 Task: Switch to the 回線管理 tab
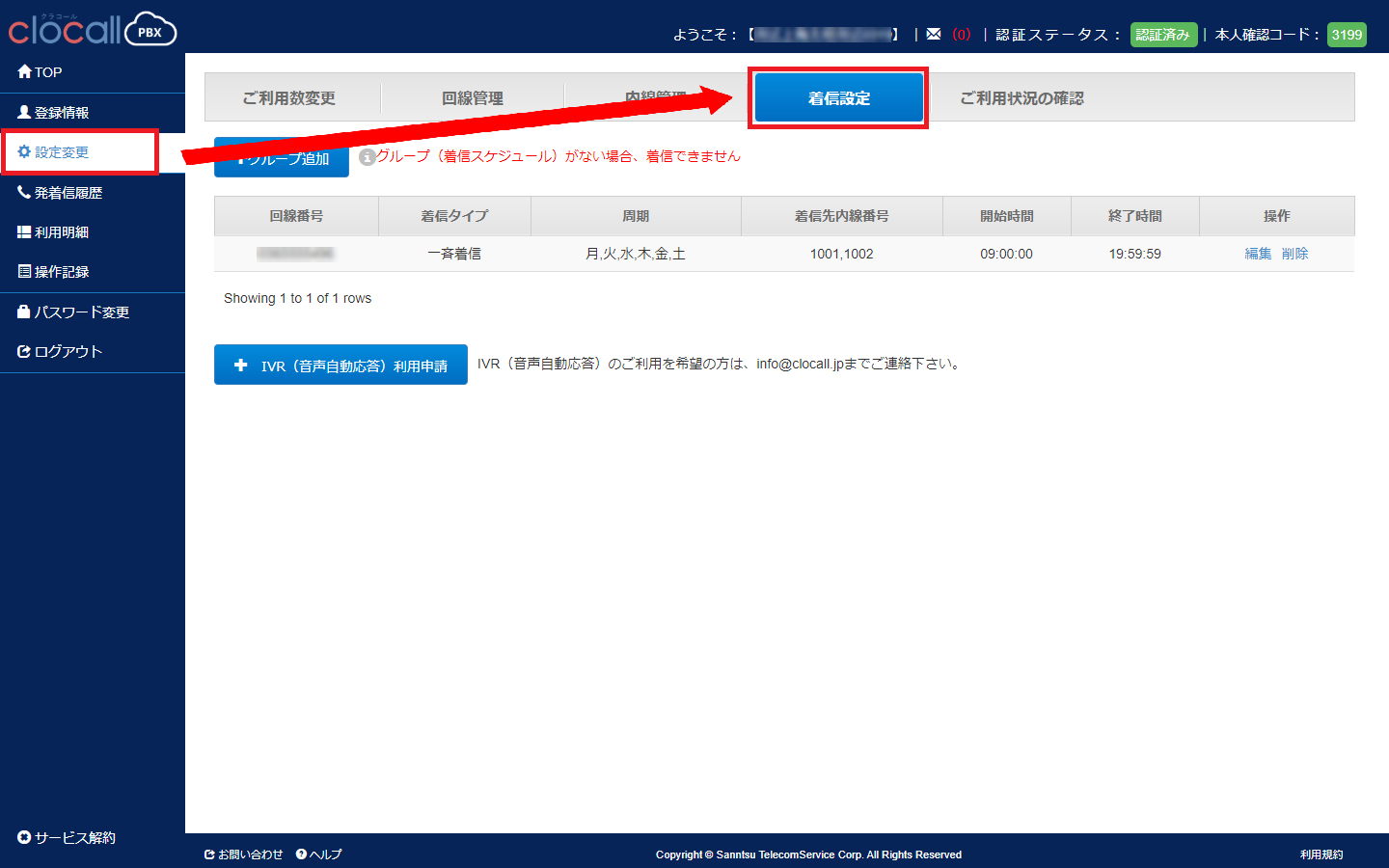(473, 98)
